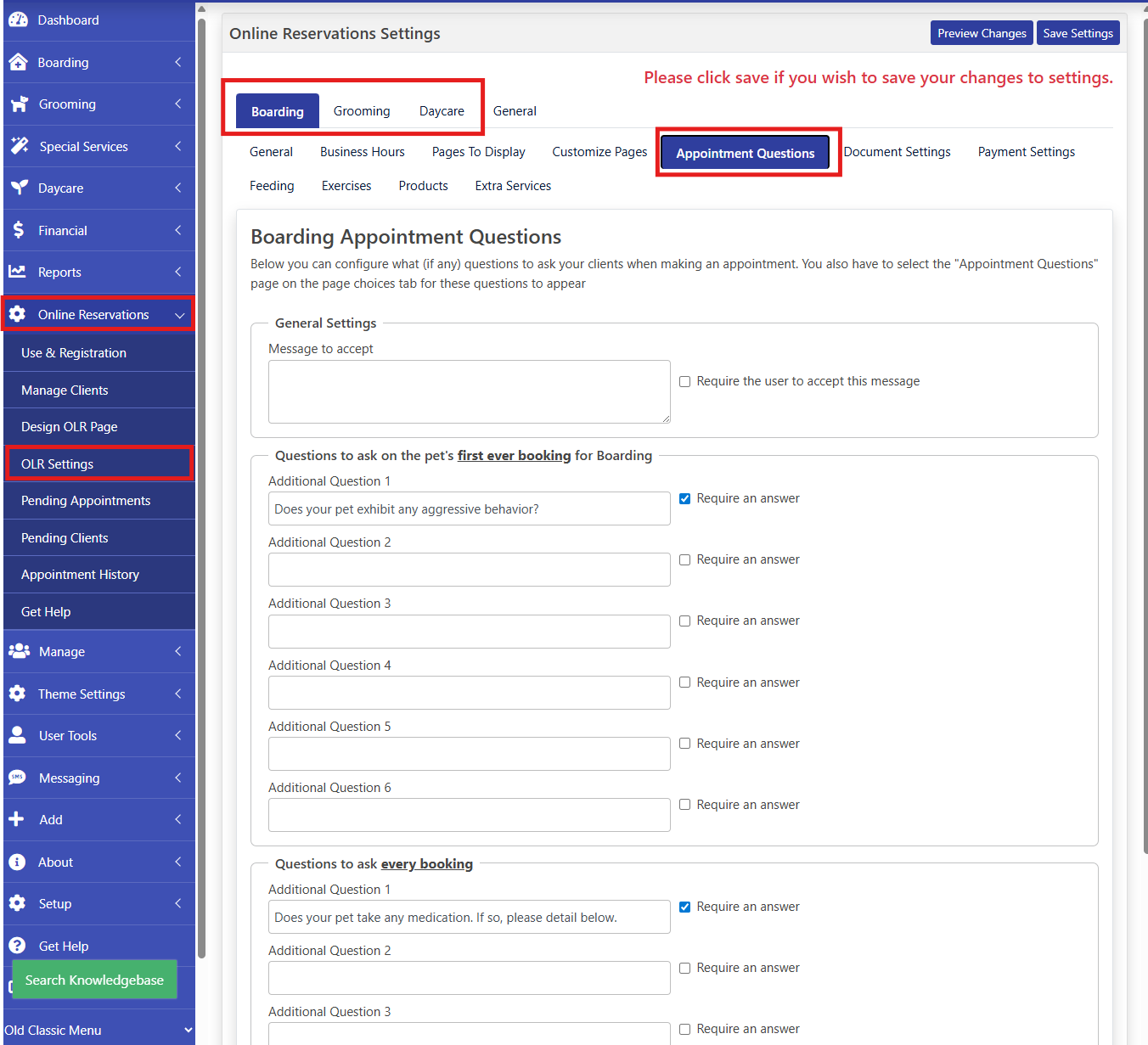The height and width of the screenshot is (1045, 1148).
Task: Click the About info circle icon
Action: (x=17, y=862)
